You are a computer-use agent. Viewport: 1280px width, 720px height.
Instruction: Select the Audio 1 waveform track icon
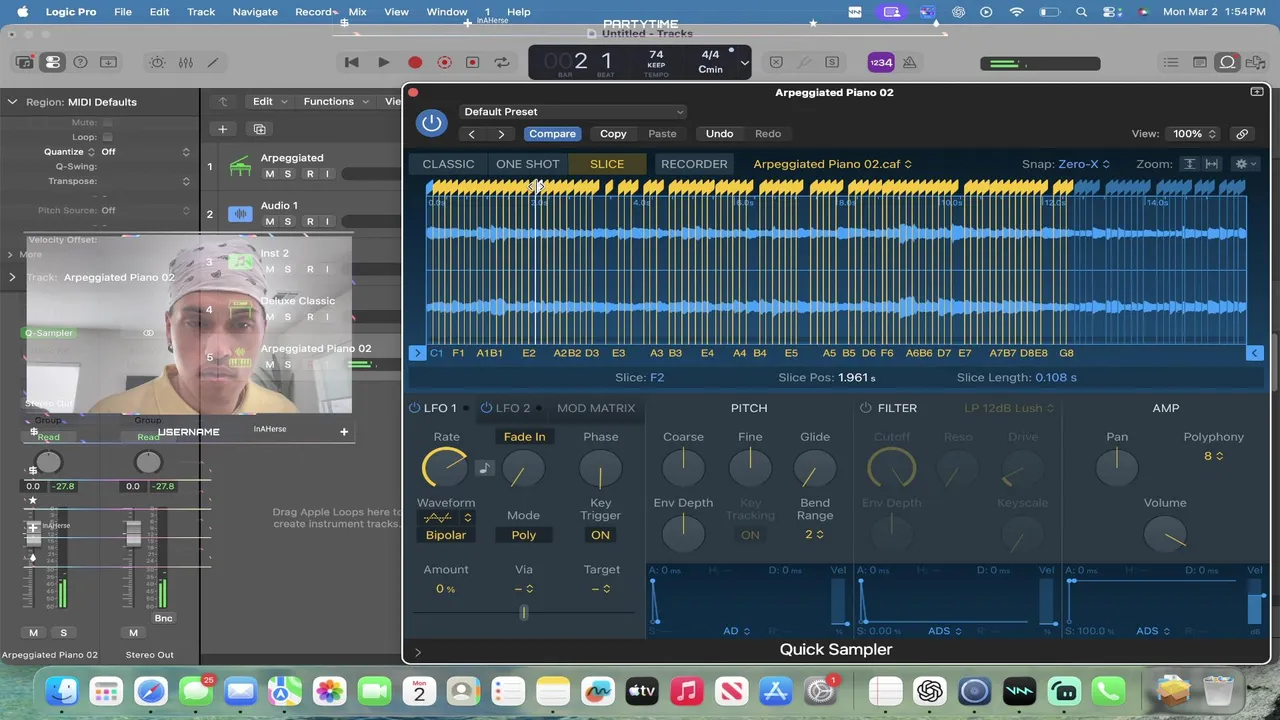tap(240, 214)
